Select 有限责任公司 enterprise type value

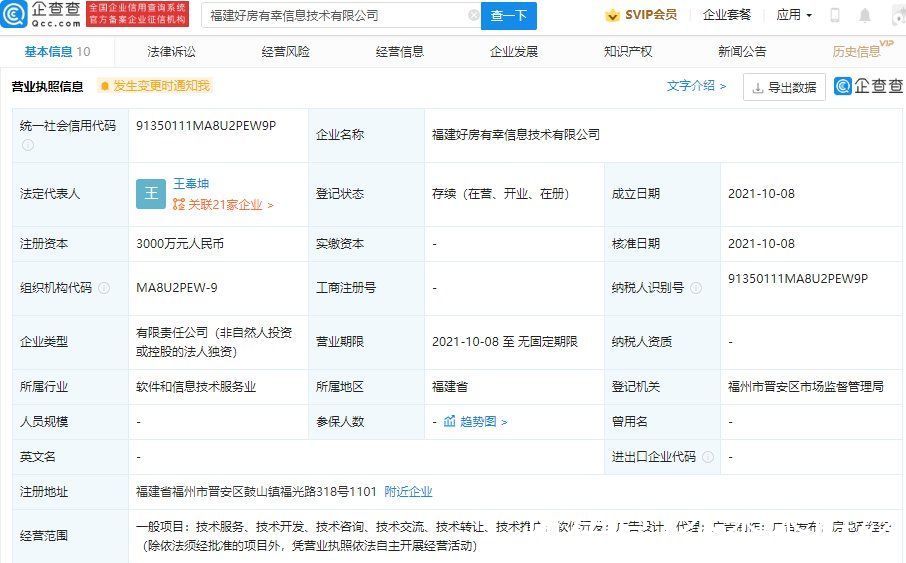pyautogui.click(x=214, y=342)
